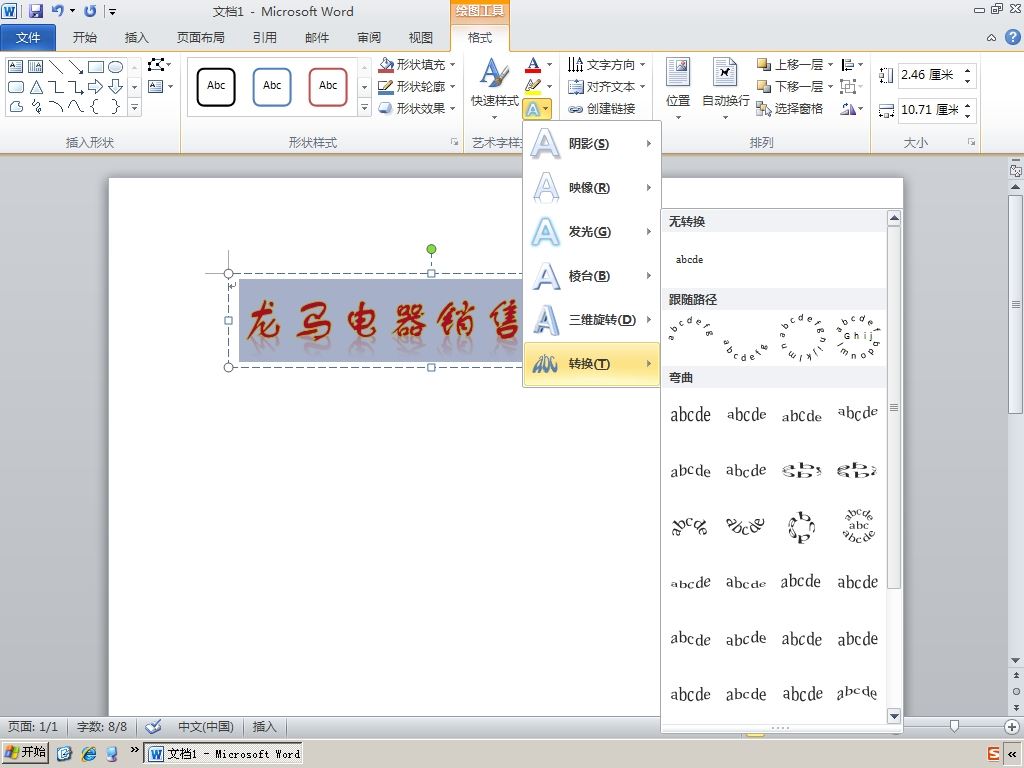The height and width of the screenshot is (768, 1024).
Task: Toggle the text effects A button
Action: (537, 109)
